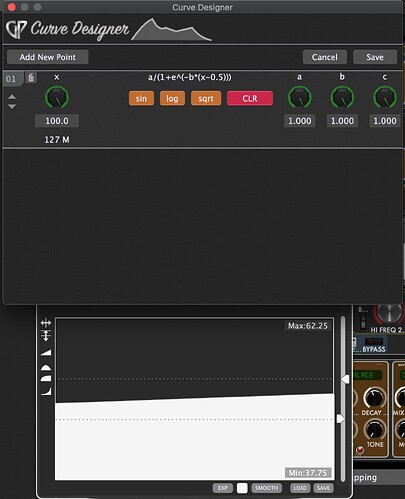This screenshot has width=405, height=499.
Task: Click the horizontal stretch arrows icon
Action: [x=46, y=323]
